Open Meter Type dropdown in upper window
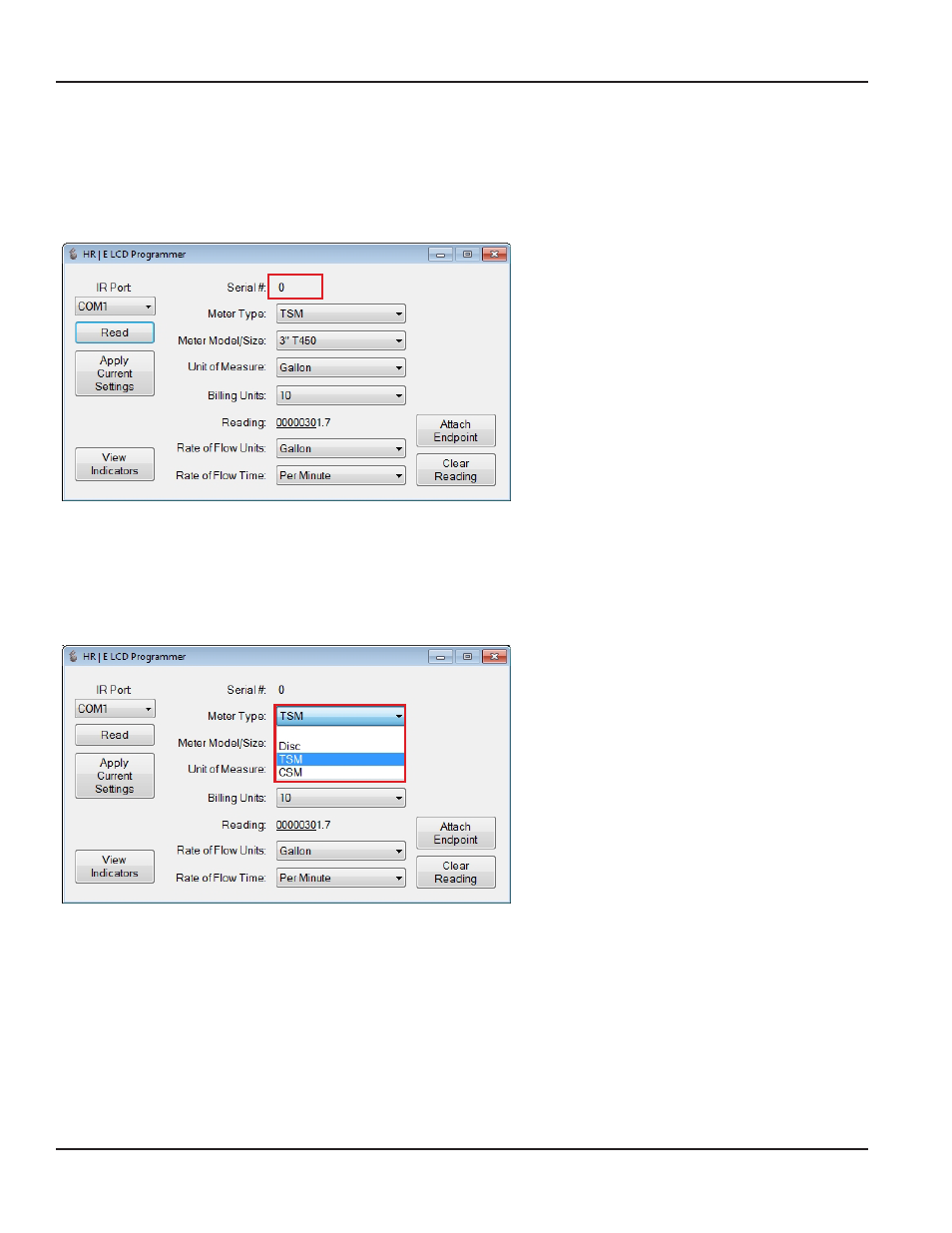Viewport: 952px width, 1233px height. pyautogui.click(x=340, y=313)
